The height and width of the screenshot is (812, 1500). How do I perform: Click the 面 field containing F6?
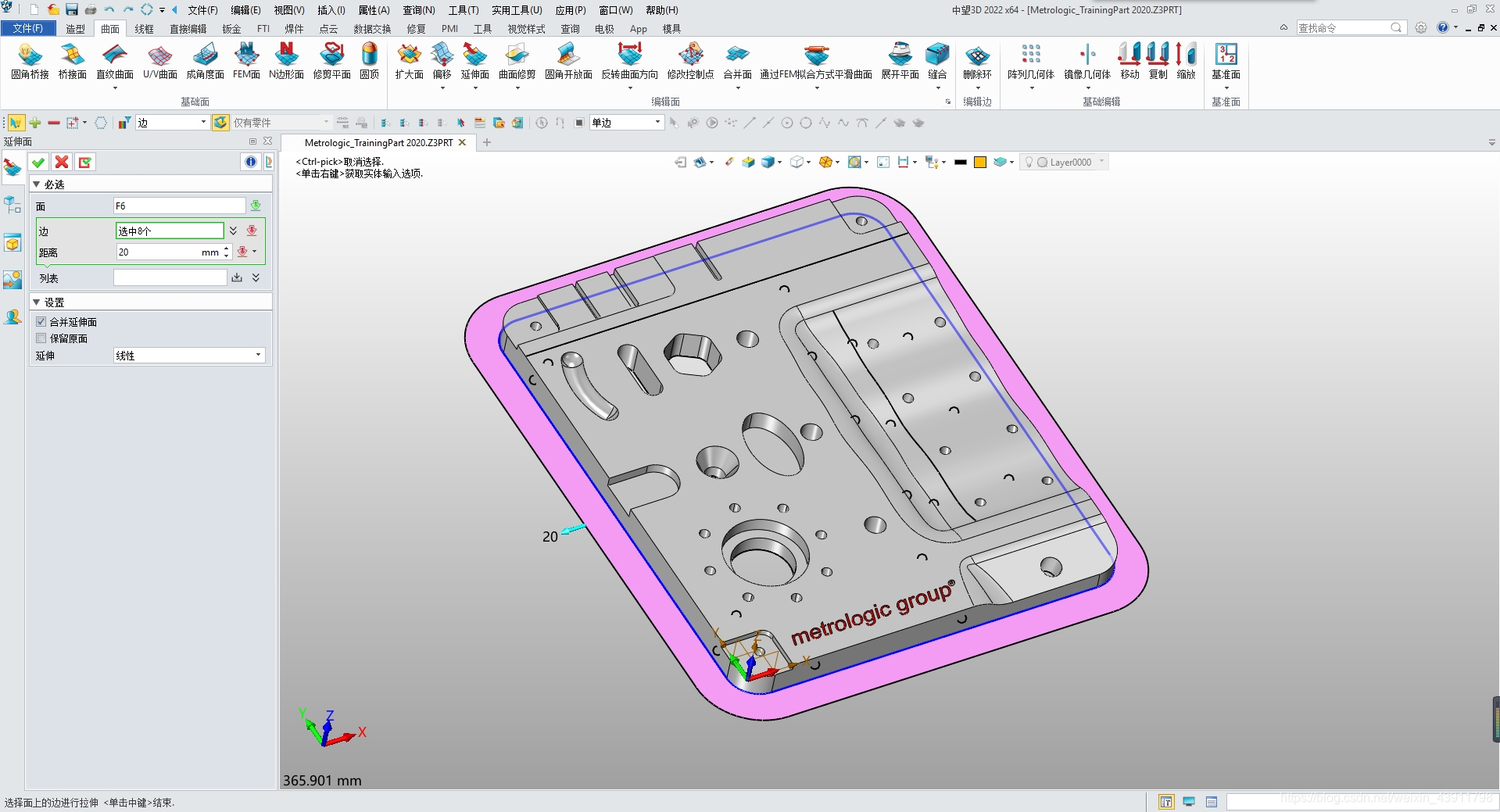coord(179,206)
